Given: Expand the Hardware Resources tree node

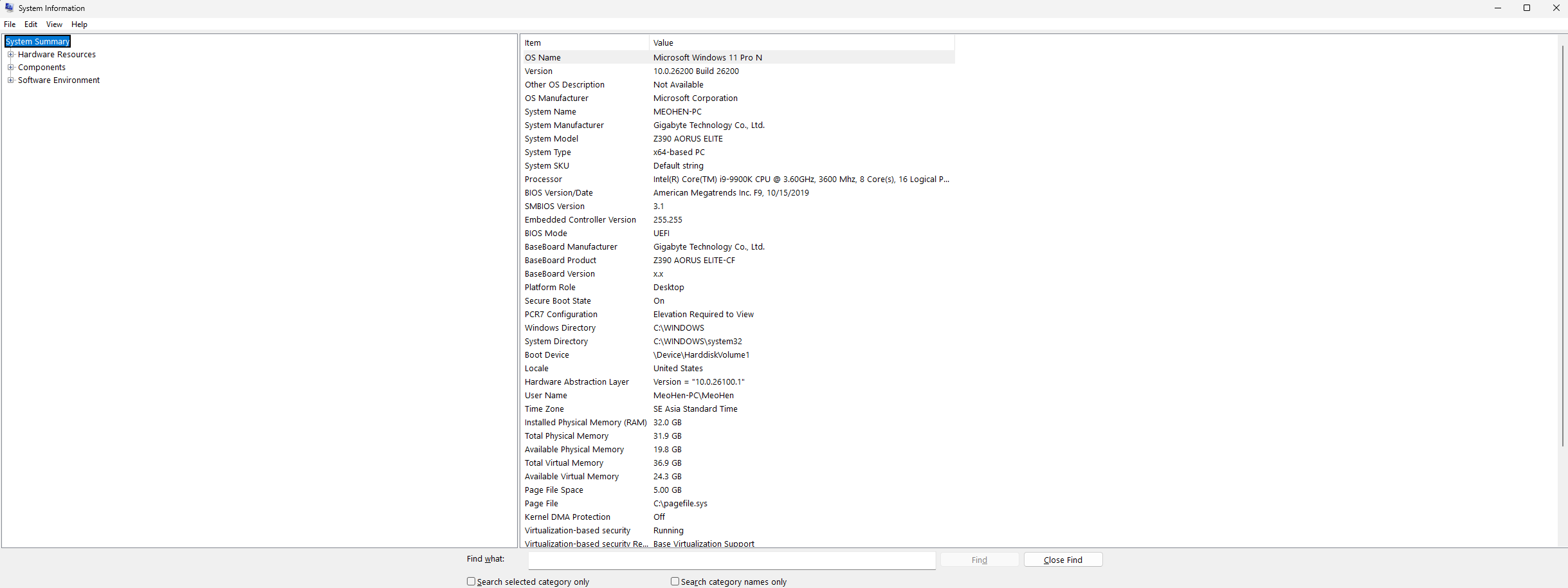Looking at the screenshot, I should coord(10,55).
